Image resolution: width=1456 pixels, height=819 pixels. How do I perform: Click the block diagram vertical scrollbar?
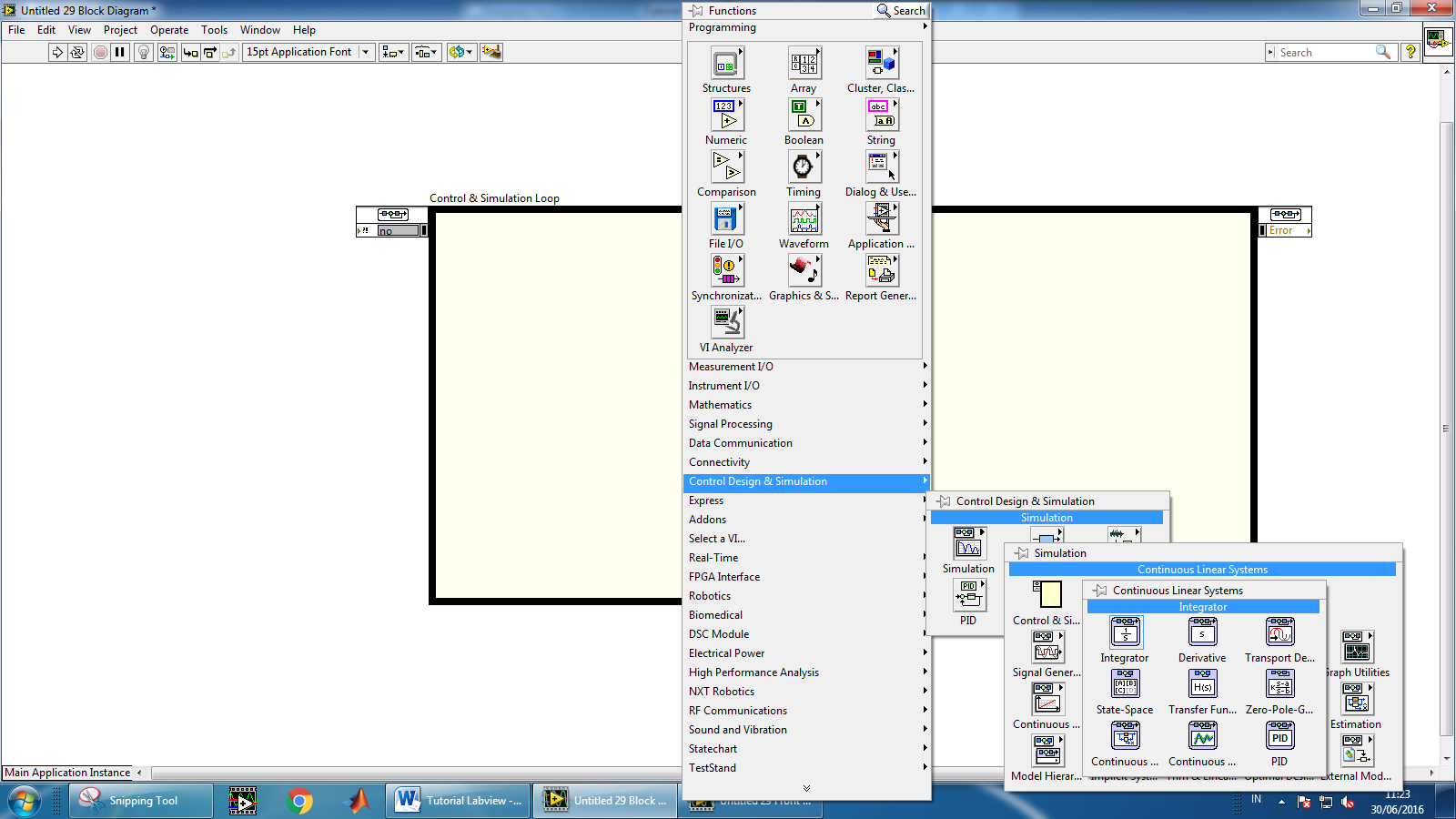click(x=1446, y=428)
